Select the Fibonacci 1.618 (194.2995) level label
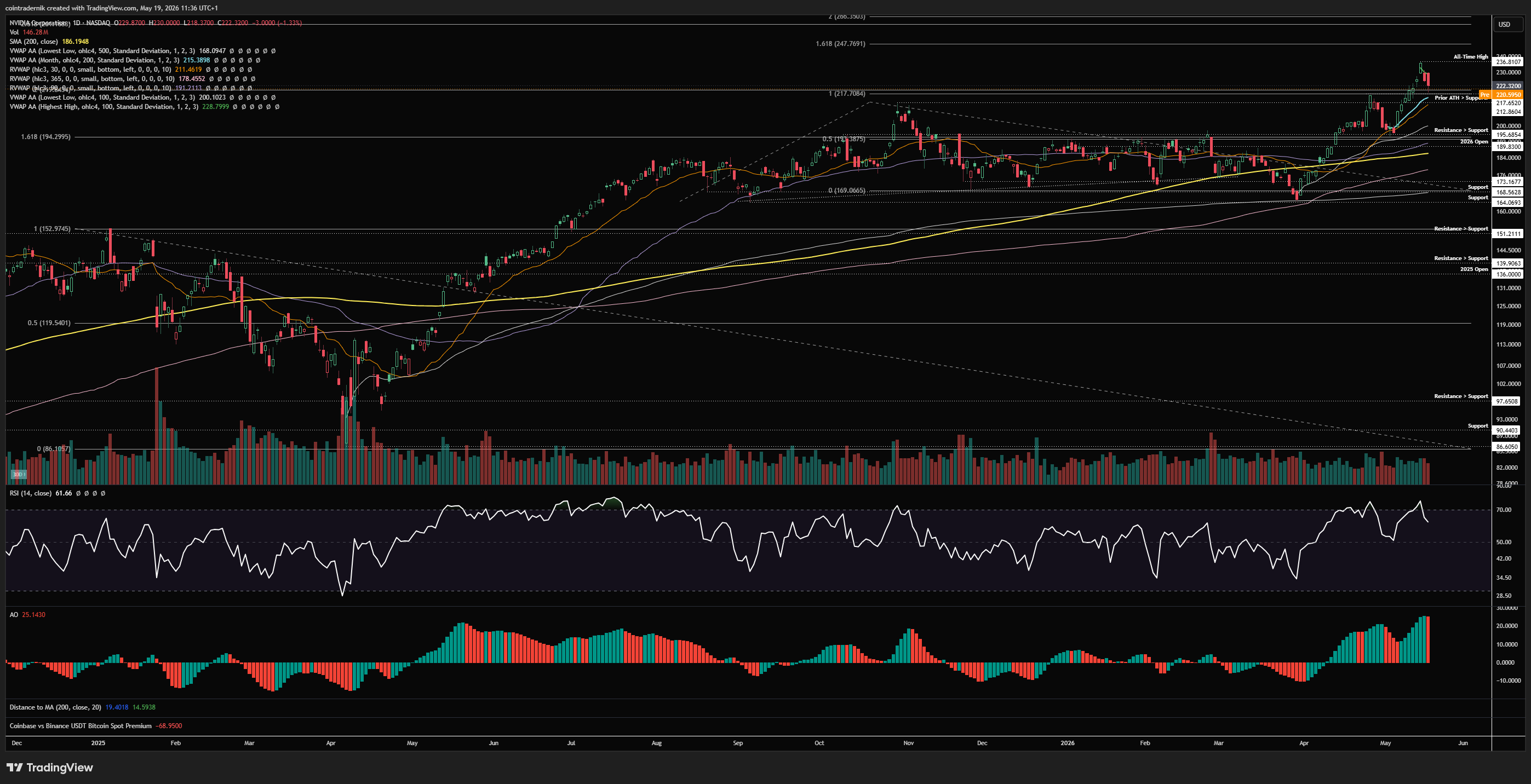The height and width of the screenshot is (784, 1531). [46, 137]
